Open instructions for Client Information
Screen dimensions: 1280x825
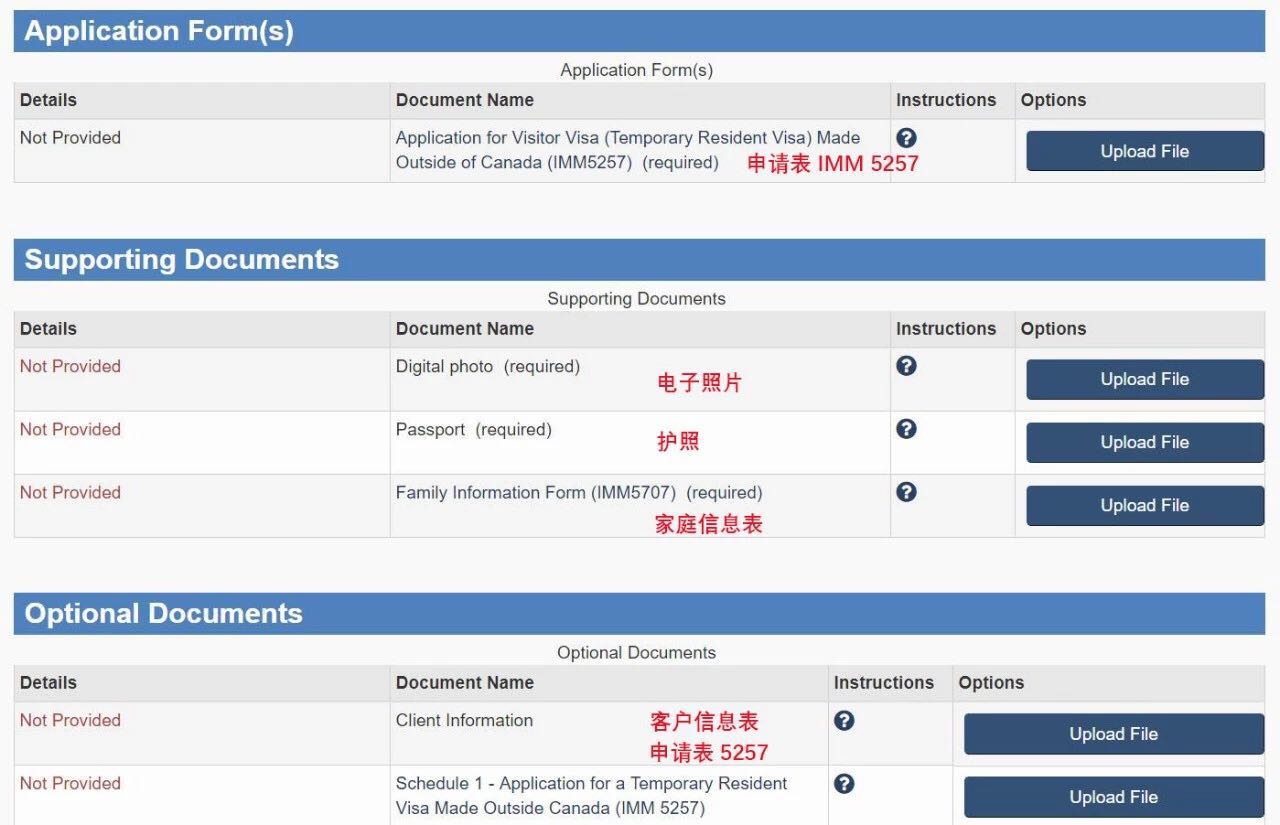coord(844,719)
